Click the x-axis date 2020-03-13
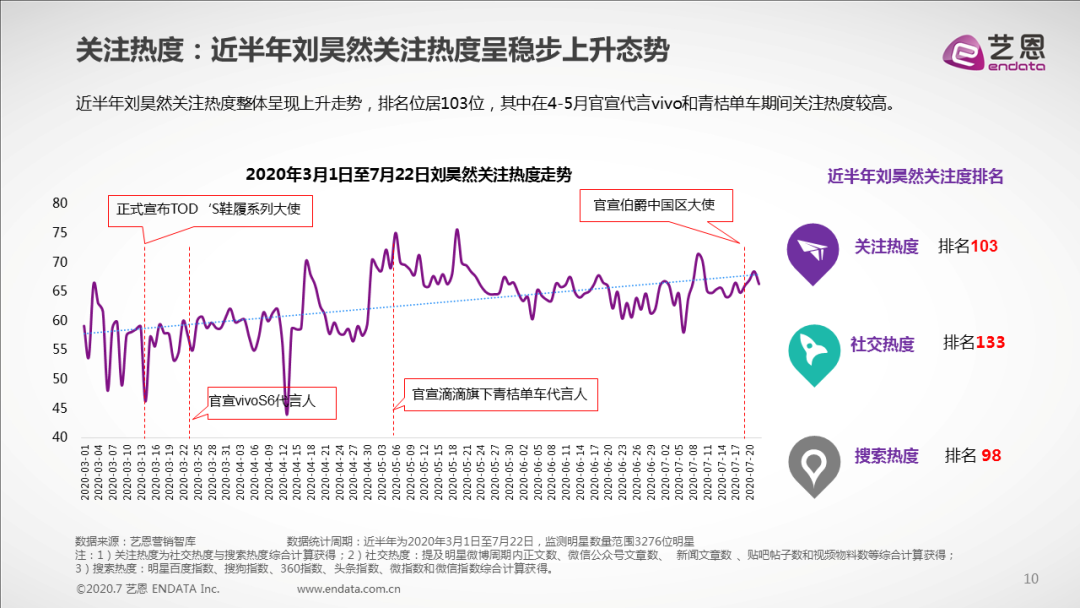1080x608 pixels. [142, 472]
